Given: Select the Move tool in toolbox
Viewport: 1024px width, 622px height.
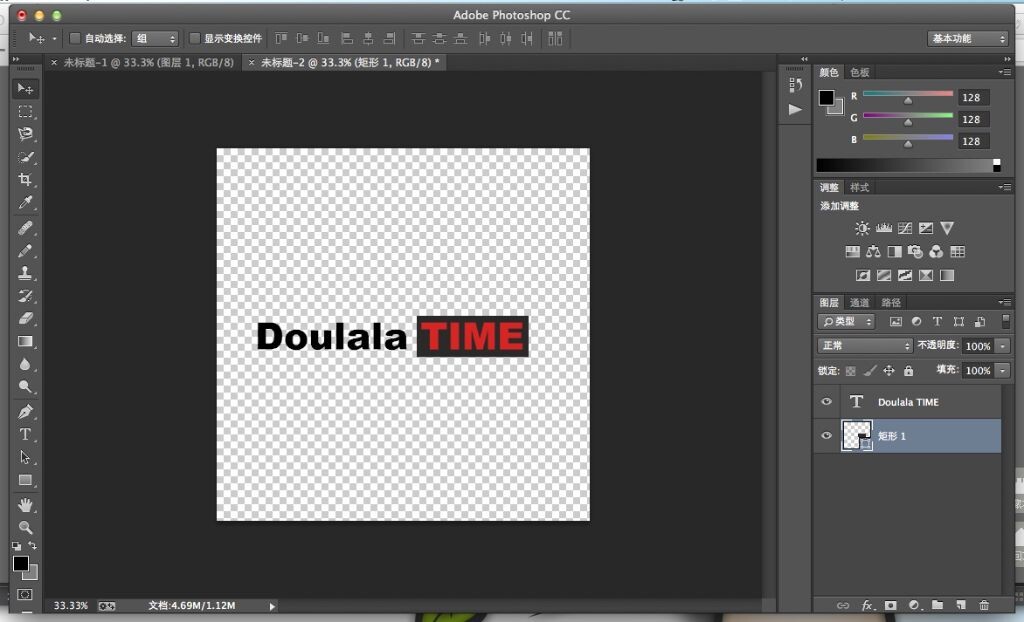Looking at the screenshot, I should 25,89.
